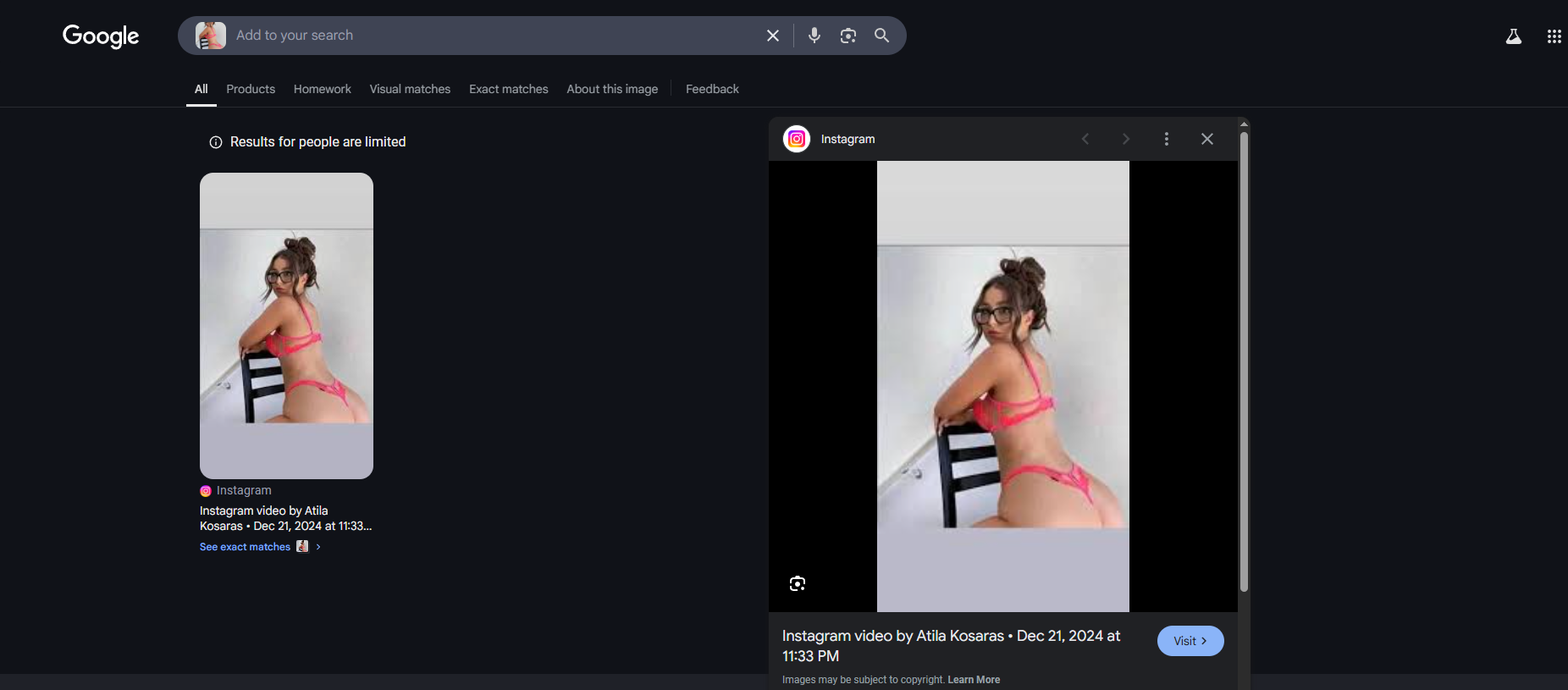Focus the 'Add to your search' field
The image size is (1568, 690).
pyautogui.click(x=495, y=36)
